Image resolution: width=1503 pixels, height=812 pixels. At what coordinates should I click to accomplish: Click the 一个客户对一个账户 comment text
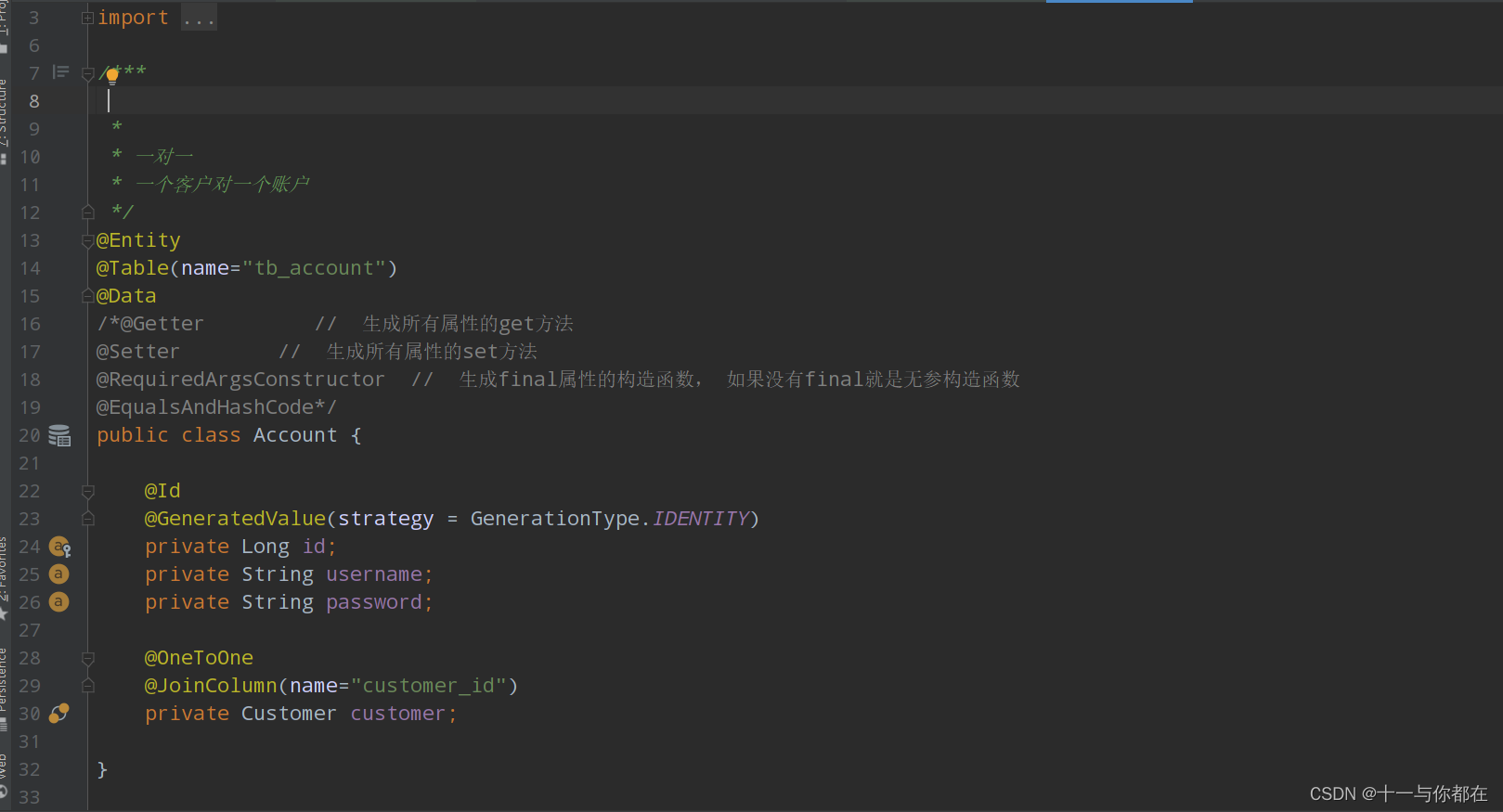coord(223,184)
